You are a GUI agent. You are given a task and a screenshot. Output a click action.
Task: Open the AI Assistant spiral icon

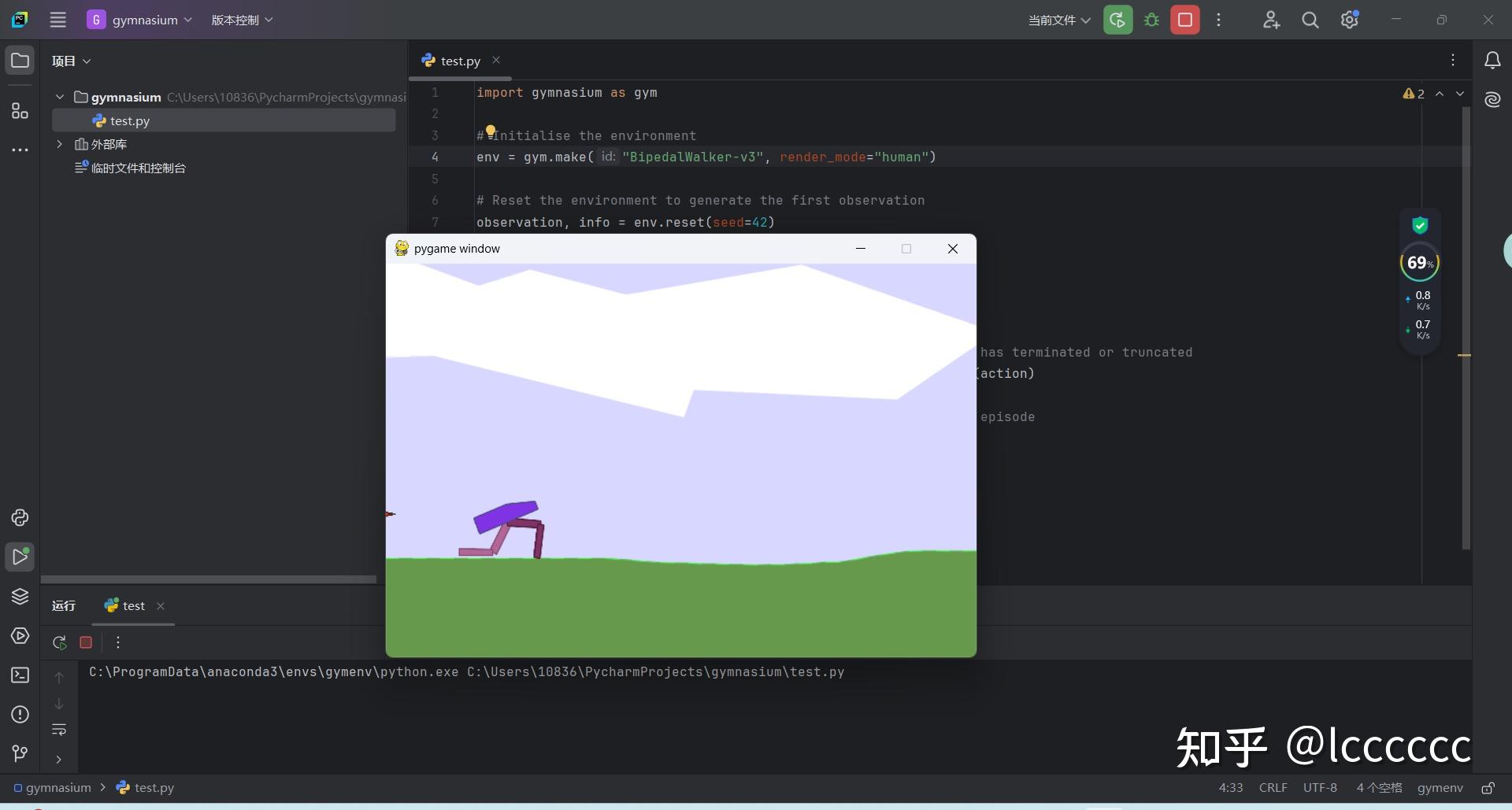1492,99
